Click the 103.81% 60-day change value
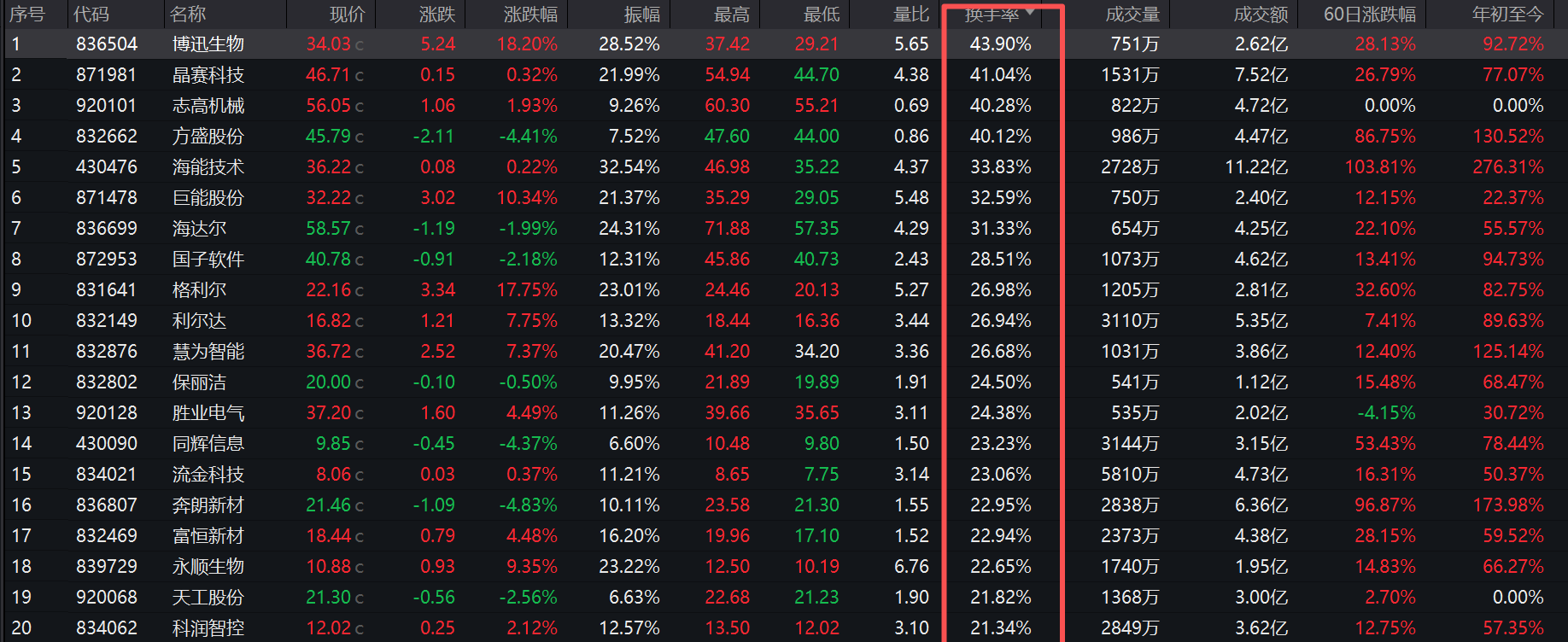 (1380, 167)
